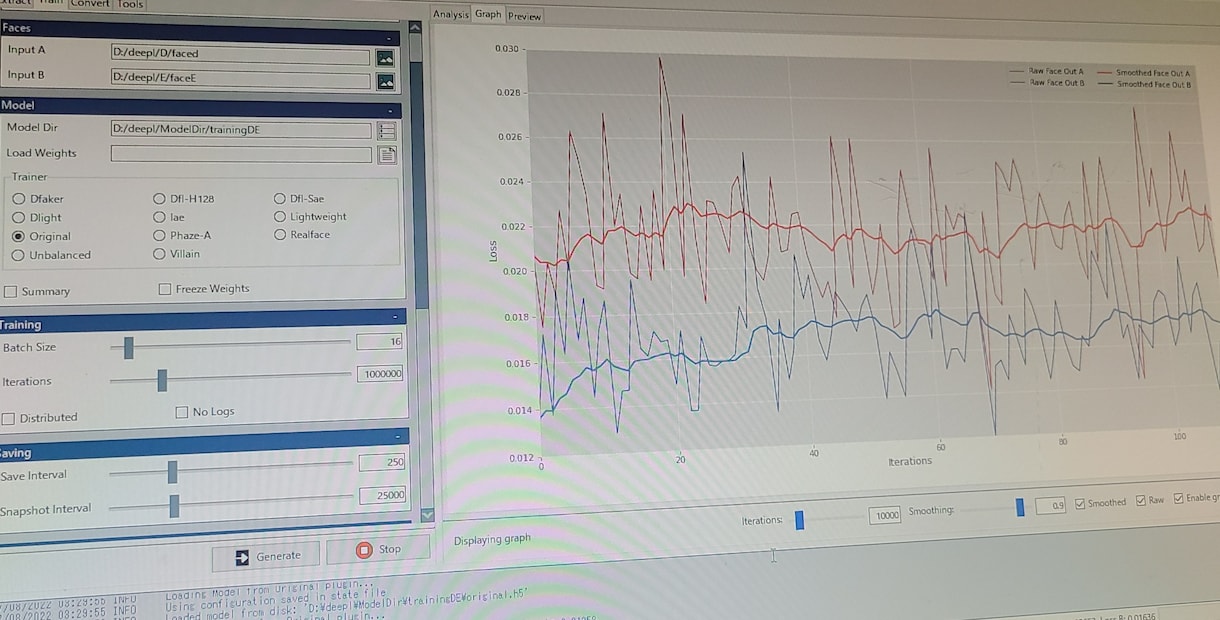Image resolution: width=1220 pixels, height=620 pixels.
Task: Toggle the Freeze Weights checkbox
Action: coord(165,289)
